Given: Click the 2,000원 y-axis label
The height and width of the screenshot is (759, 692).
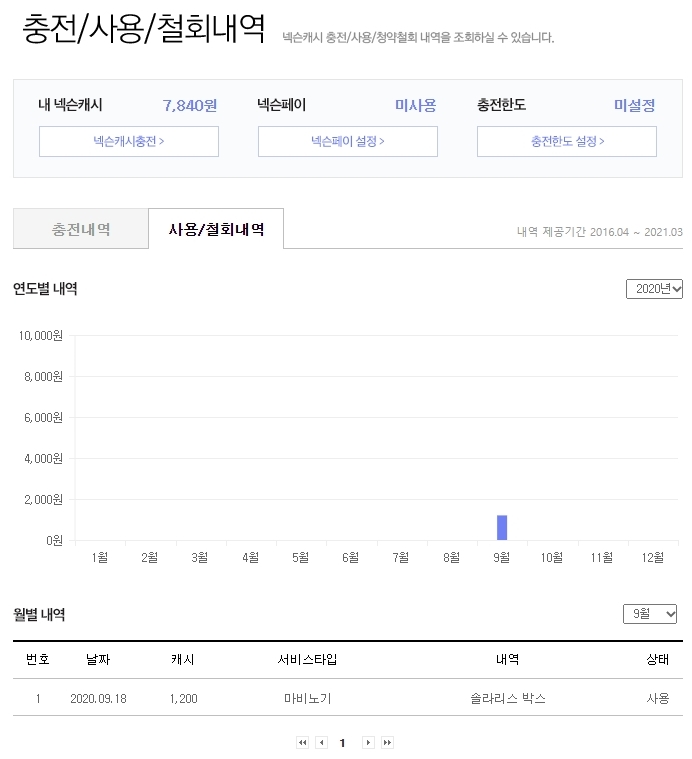Looking at the screenshot, I should (x=43, y=499).
